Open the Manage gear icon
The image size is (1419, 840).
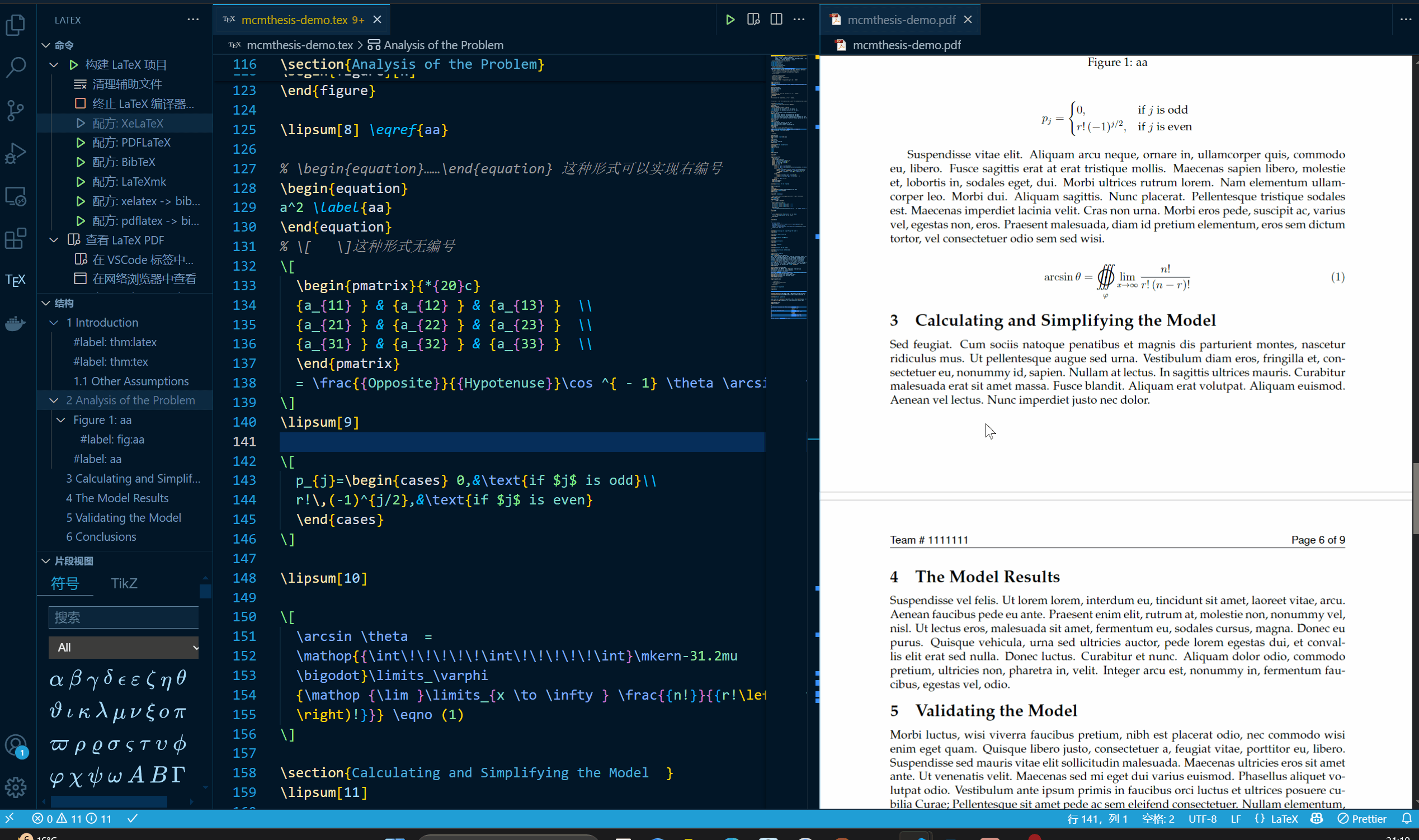tap(16, 787)
